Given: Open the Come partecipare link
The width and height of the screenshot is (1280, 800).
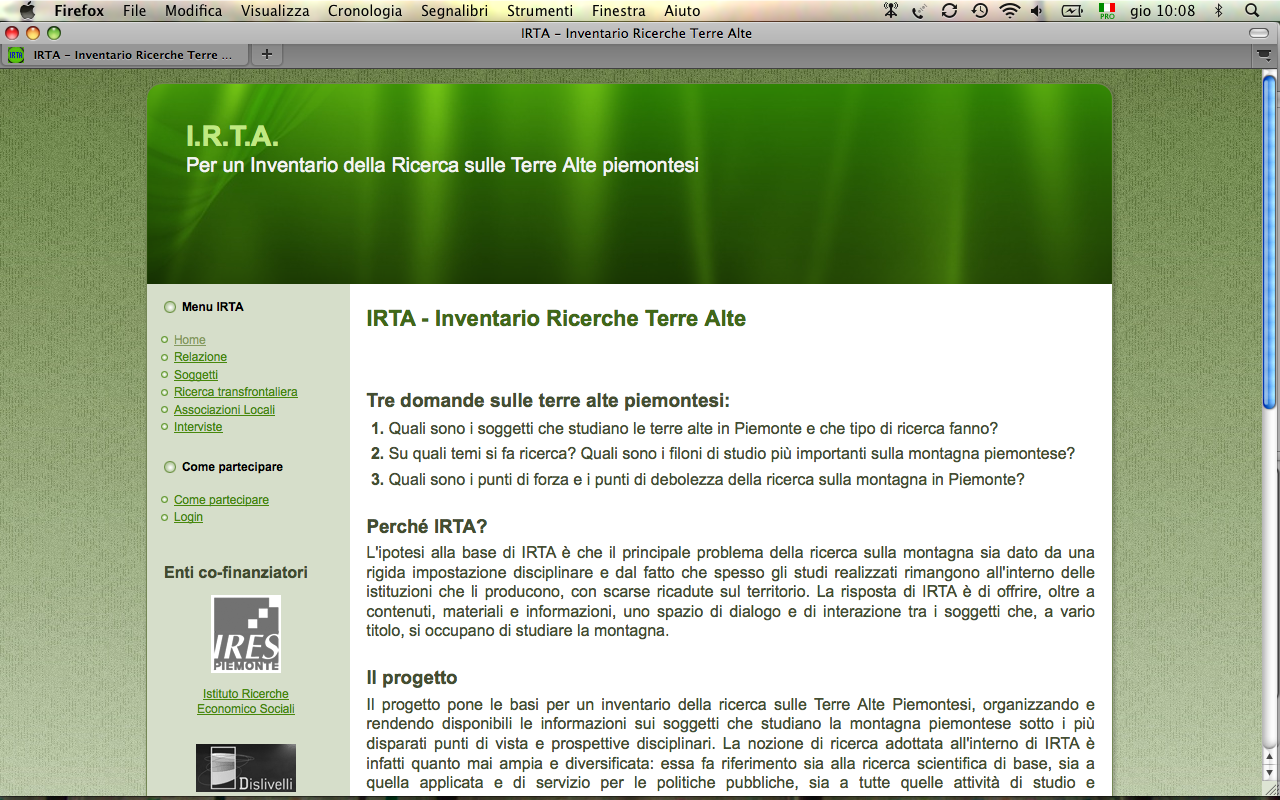Looking at the screenshot, I should click(221, 500).
